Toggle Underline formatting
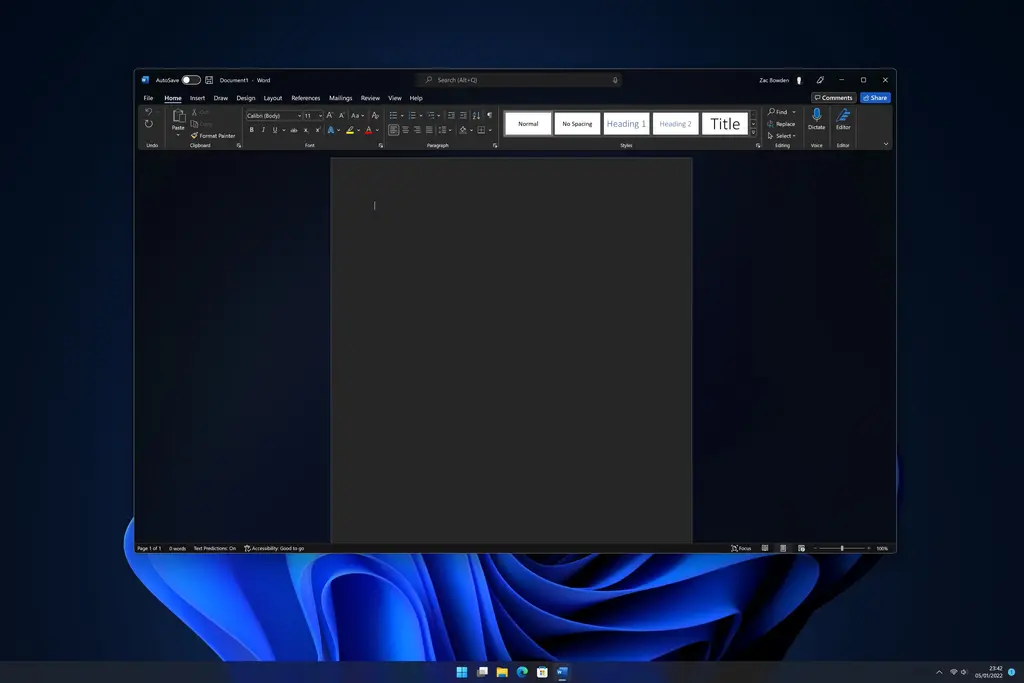This screenshot has height=683, width=1024. pyautogui.click(x=275, y=130)
